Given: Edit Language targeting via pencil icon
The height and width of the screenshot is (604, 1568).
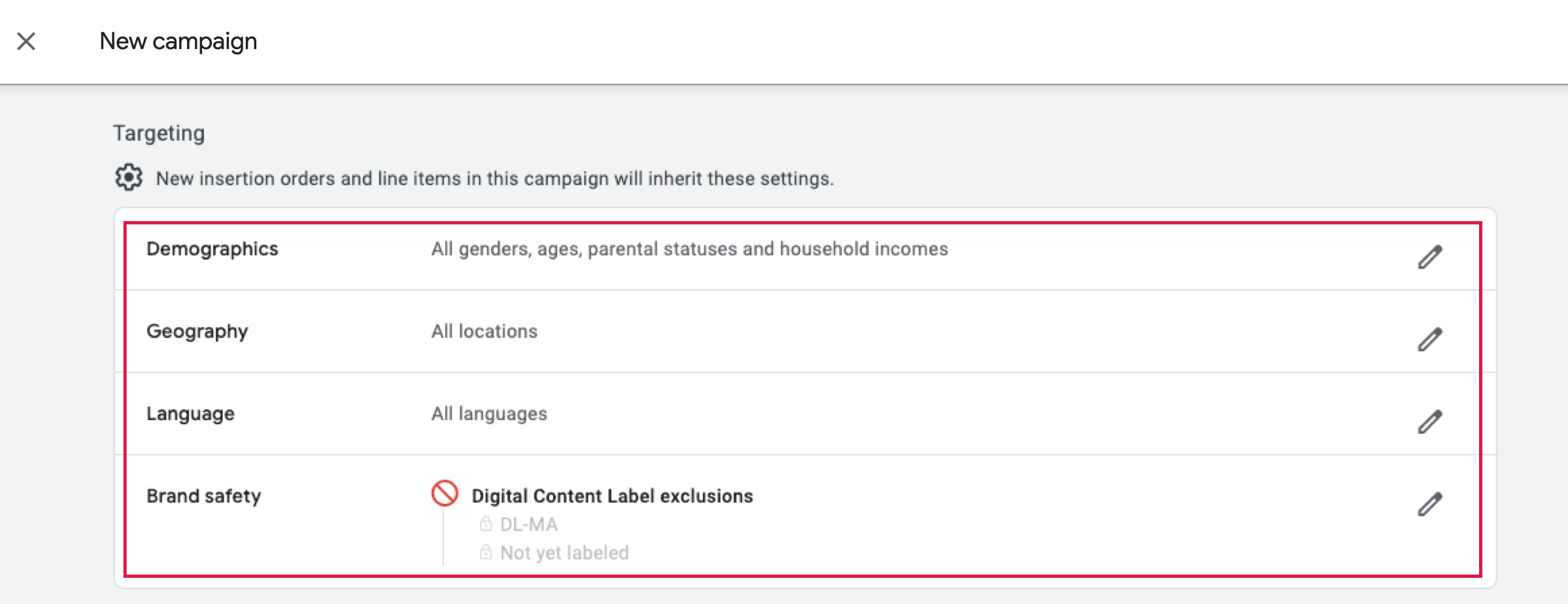Looking at the screenshot, I should pos(1429,422).
